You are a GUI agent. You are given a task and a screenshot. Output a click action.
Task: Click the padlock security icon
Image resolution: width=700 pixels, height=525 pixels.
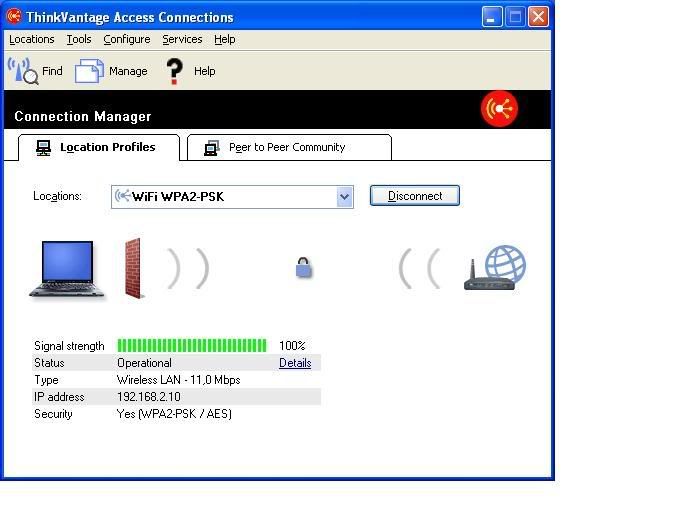click(x=304, y=268)
